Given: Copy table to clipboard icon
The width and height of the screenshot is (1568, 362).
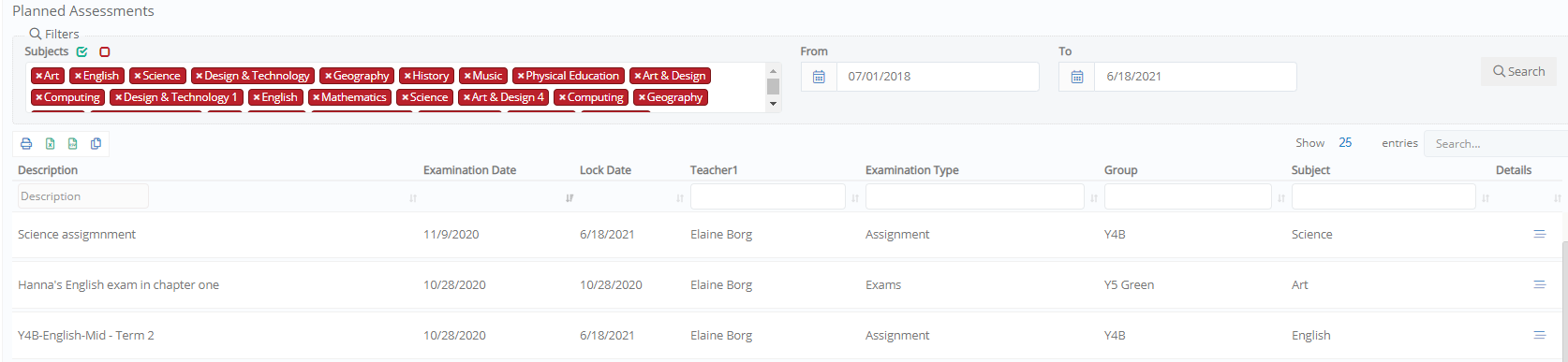Looking at the screenshot, I should click(96, 144).
